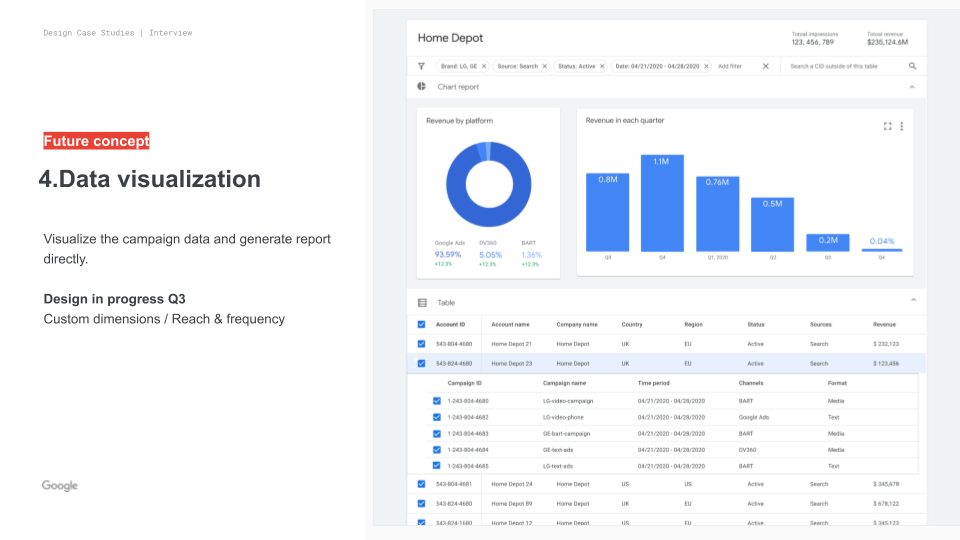Click the Revenue by platform donut chart
This screenshot has height=540, width=960.
coord(489,184)
